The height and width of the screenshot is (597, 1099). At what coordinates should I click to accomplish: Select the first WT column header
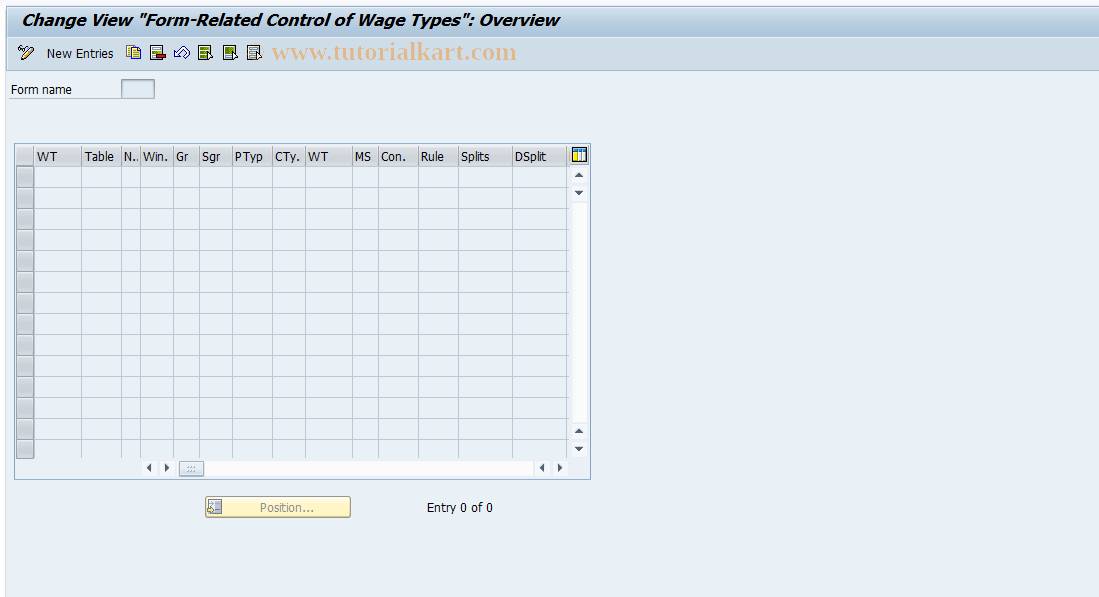57,156
